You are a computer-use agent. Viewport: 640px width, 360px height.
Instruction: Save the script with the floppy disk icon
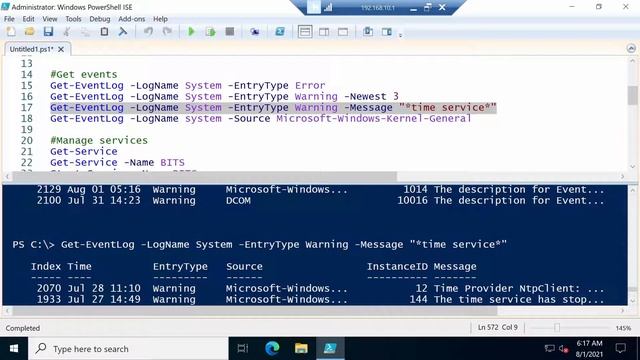click(x=48, y=32)
